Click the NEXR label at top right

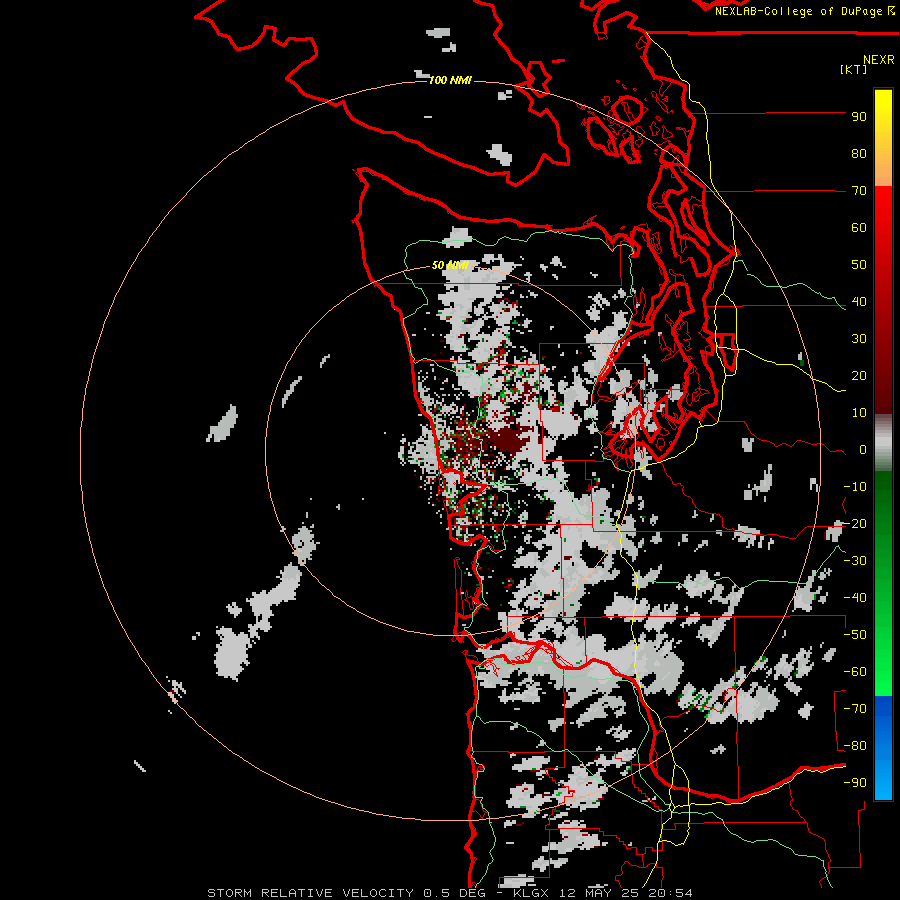[x=879, y=60]
